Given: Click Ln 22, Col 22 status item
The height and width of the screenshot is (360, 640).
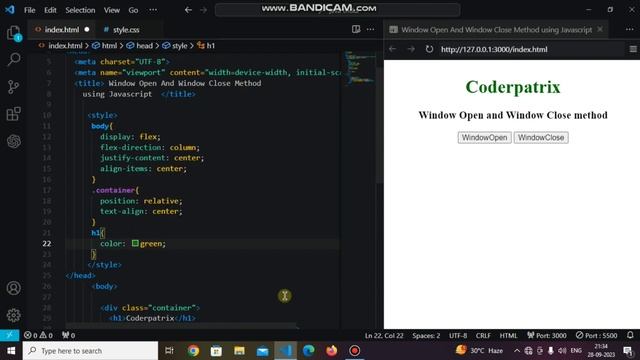Looking at the screenshot, I should click(x=384, y=335).
